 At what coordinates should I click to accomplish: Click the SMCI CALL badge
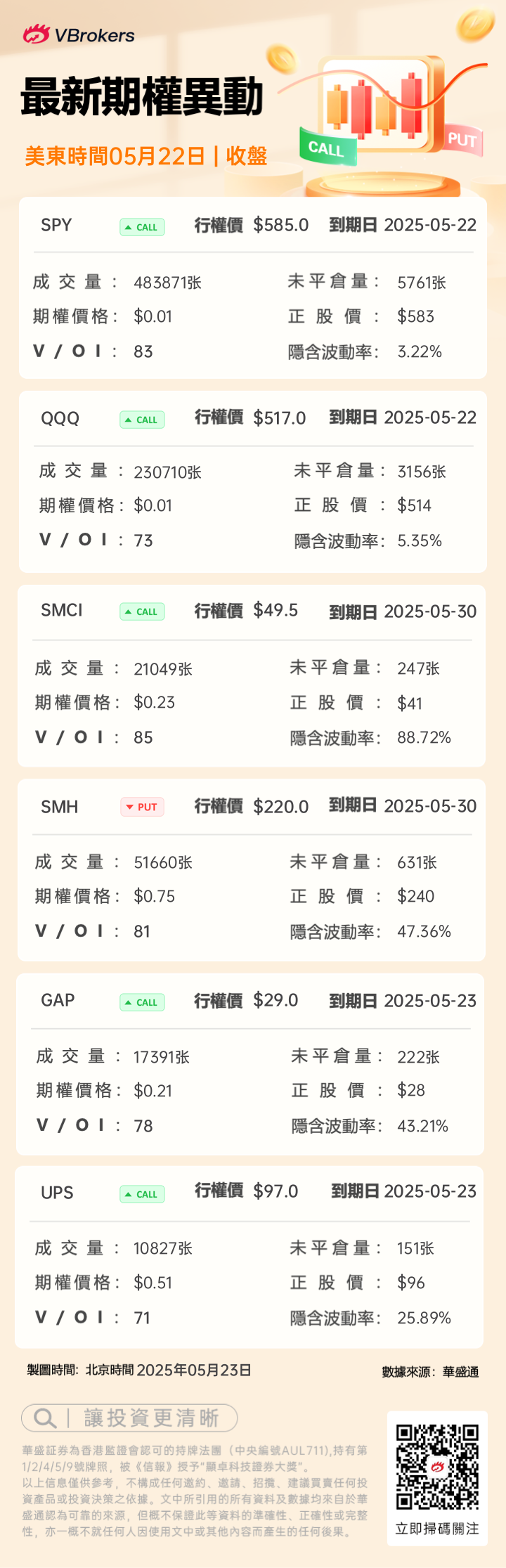pyautogui.click(x=142, y=611)
